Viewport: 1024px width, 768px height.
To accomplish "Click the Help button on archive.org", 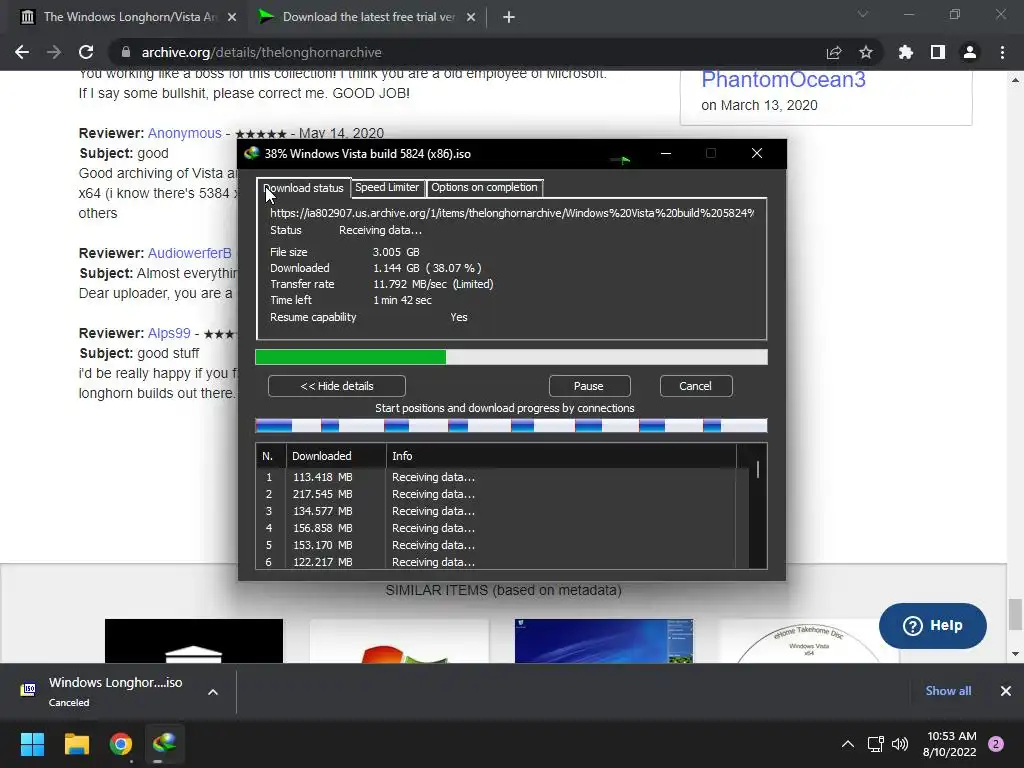I will coord(933,626).
